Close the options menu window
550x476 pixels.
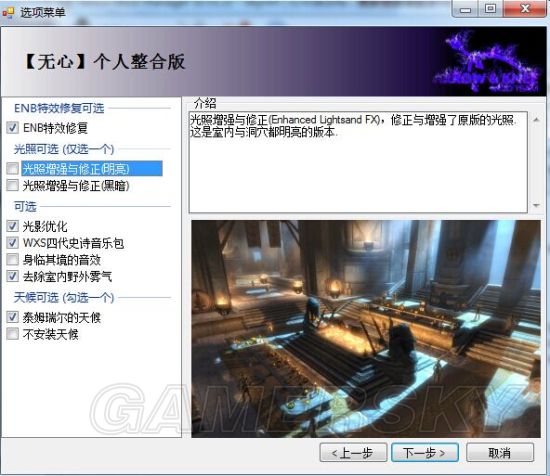coord(525,9)
